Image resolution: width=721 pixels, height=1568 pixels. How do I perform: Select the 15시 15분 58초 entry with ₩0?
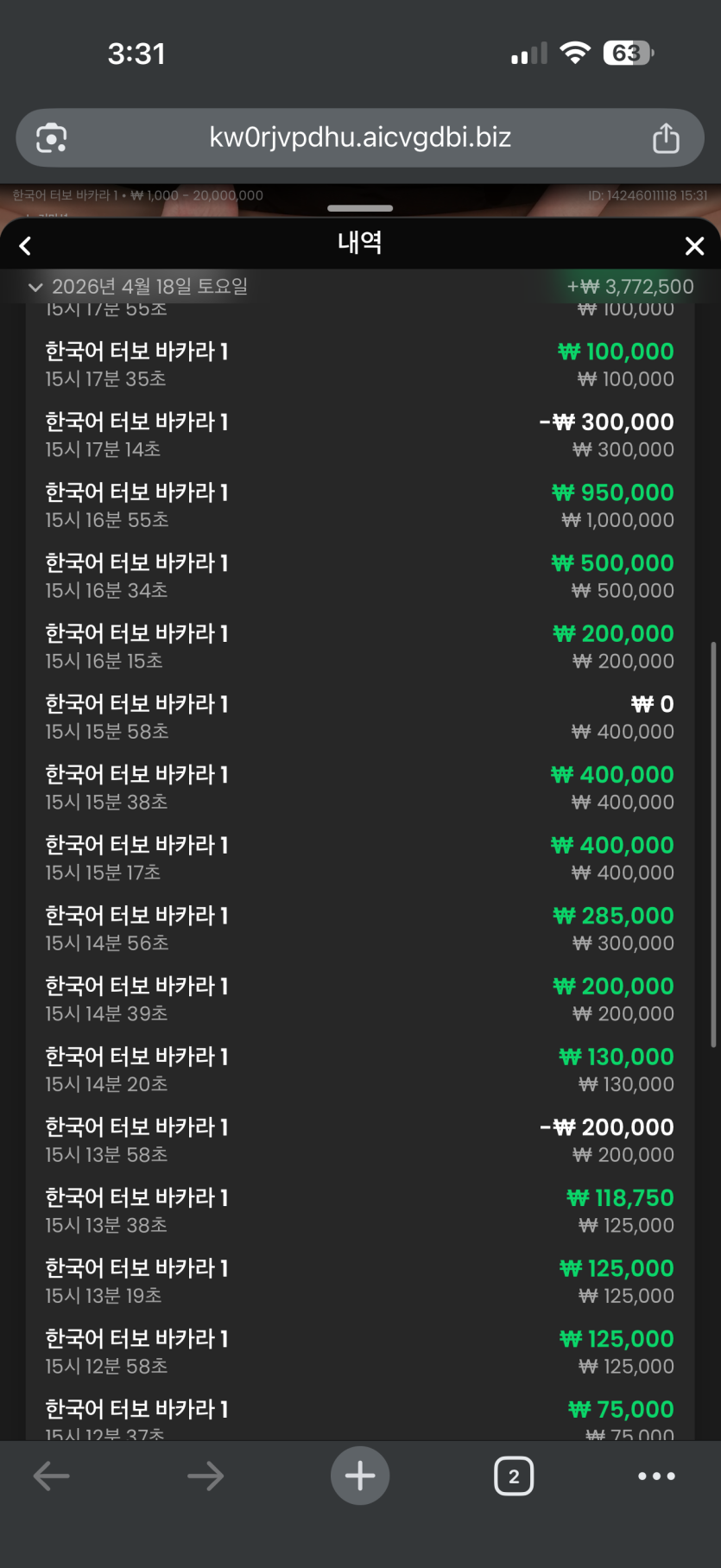[359, 717]
